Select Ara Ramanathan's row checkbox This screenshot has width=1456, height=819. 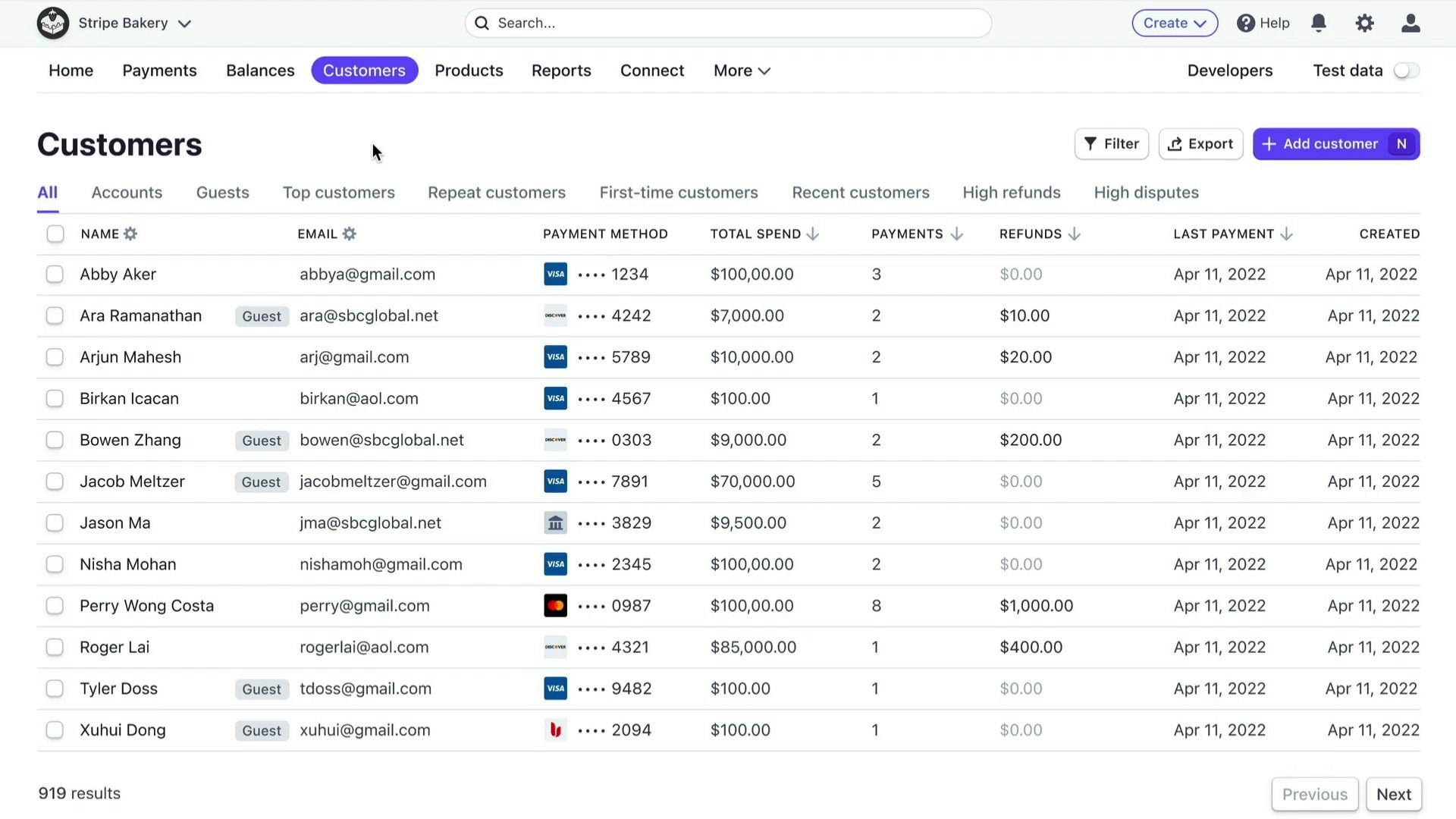pyautogui.click(x=55, y=315)
